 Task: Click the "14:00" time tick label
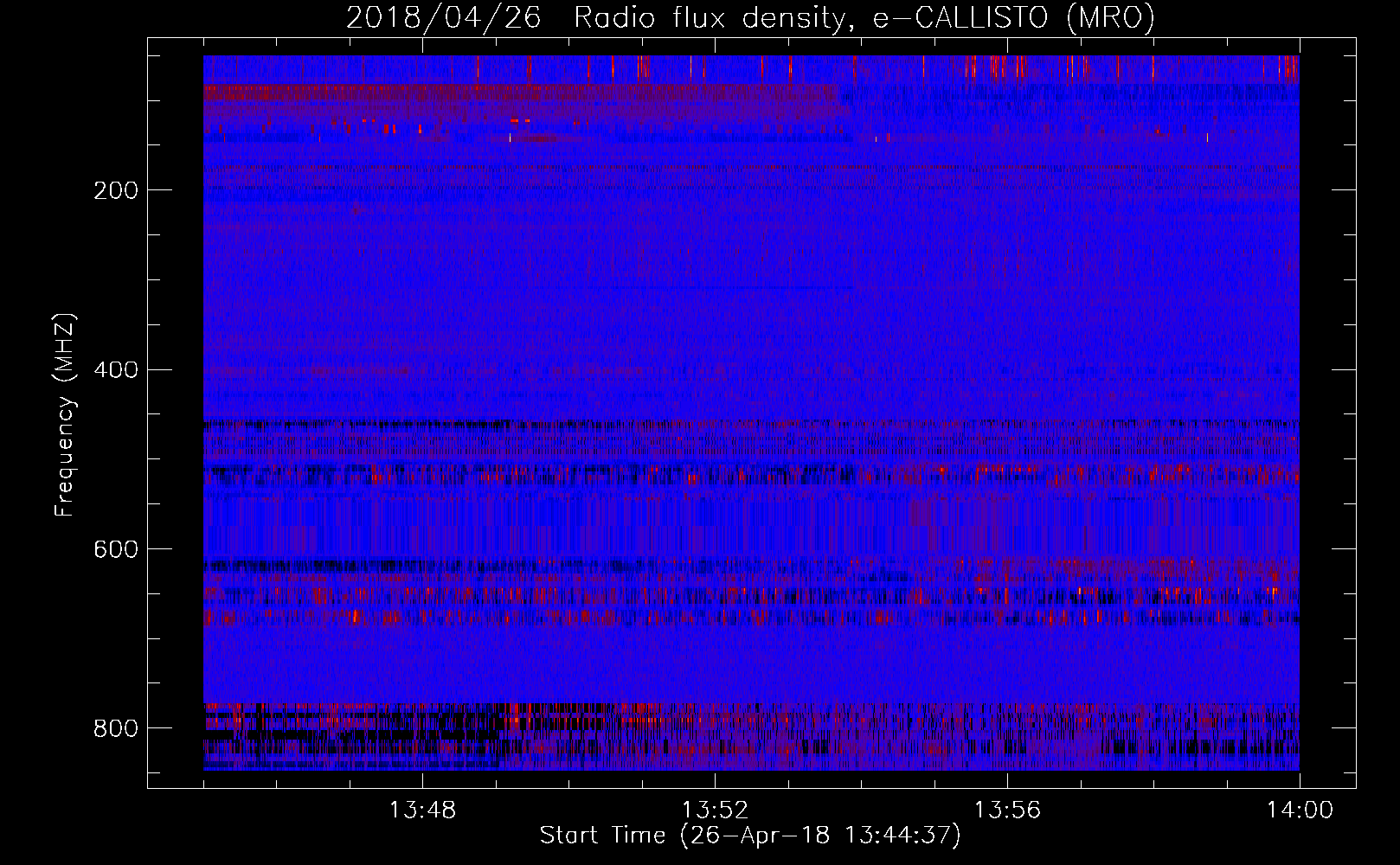coord(1300,811)
